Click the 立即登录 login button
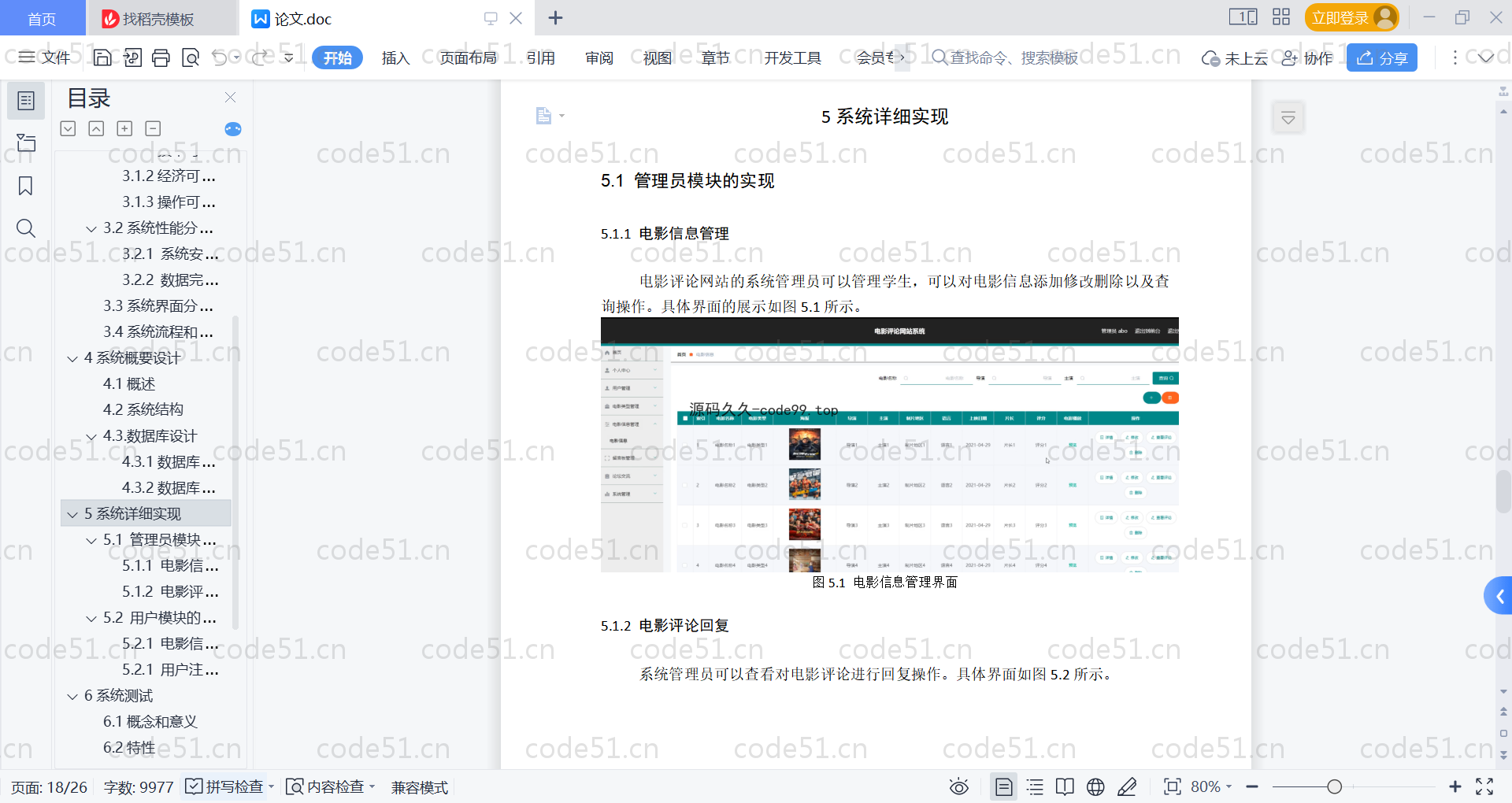 coord(1351,17)
